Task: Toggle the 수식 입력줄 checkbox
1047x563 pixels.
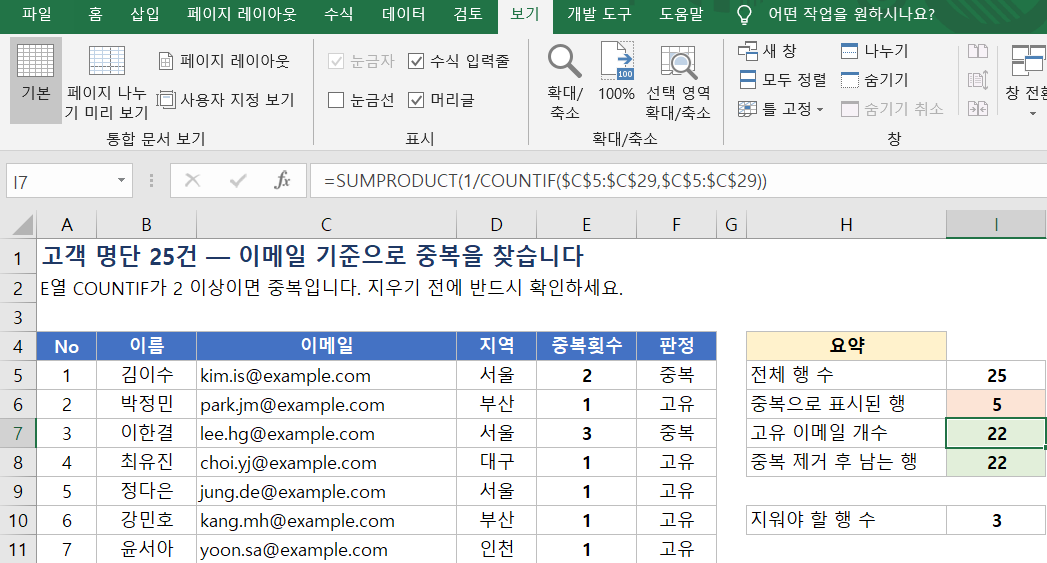Action: click(416, 61)
